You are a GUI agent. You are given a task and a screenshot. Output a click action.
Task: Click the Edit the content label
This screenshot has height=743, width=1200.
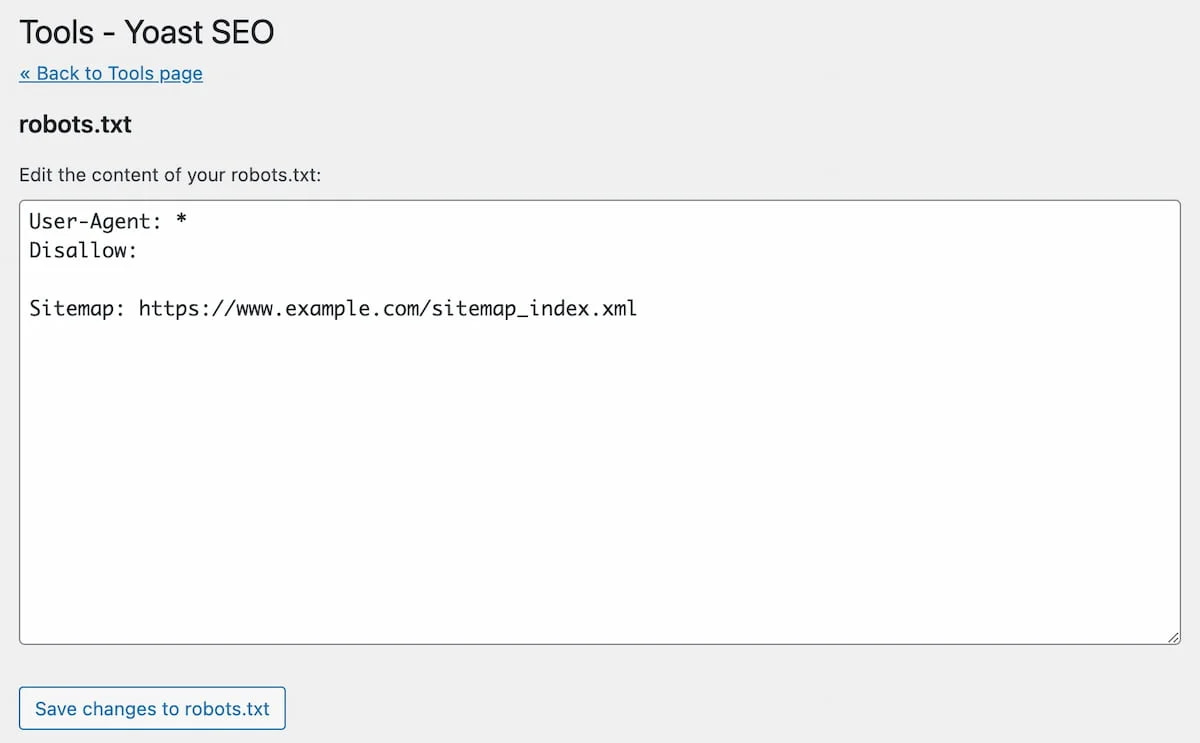170,175
